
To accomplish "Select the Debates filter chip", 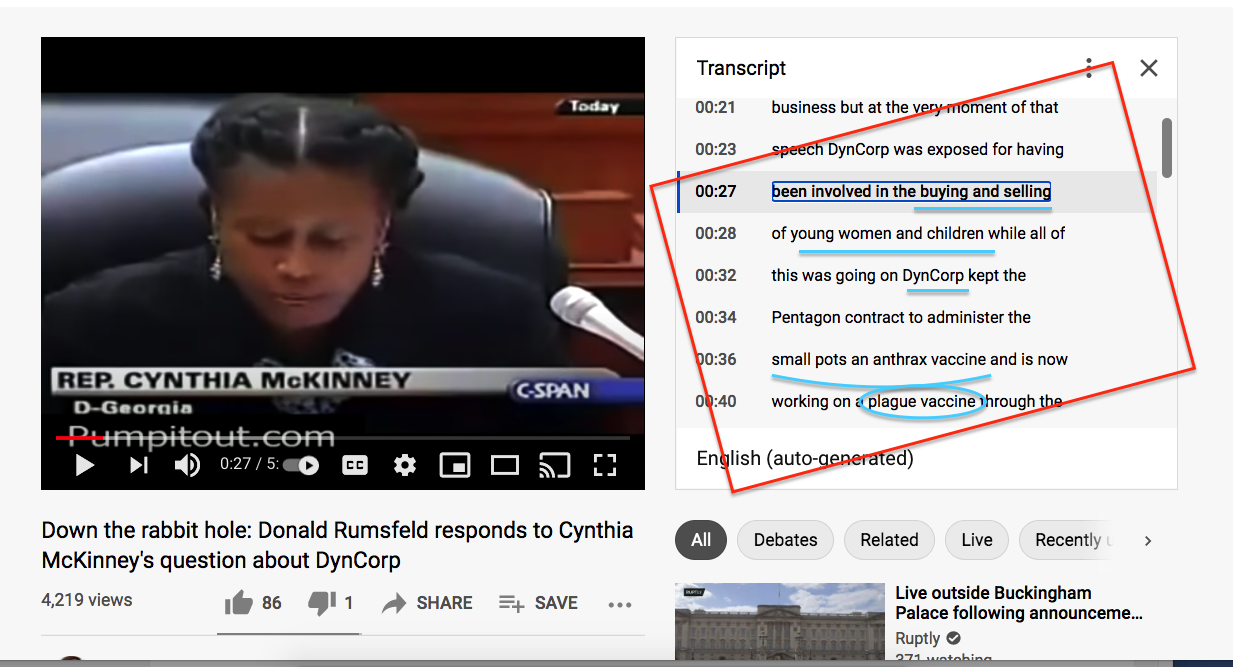I will [785, 540].
